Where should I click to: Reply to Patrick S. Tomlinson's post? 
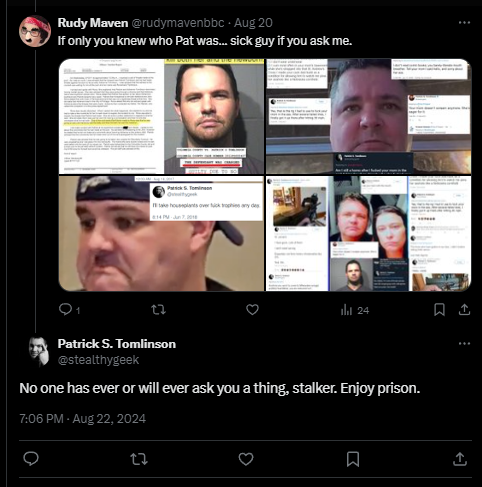31,459
